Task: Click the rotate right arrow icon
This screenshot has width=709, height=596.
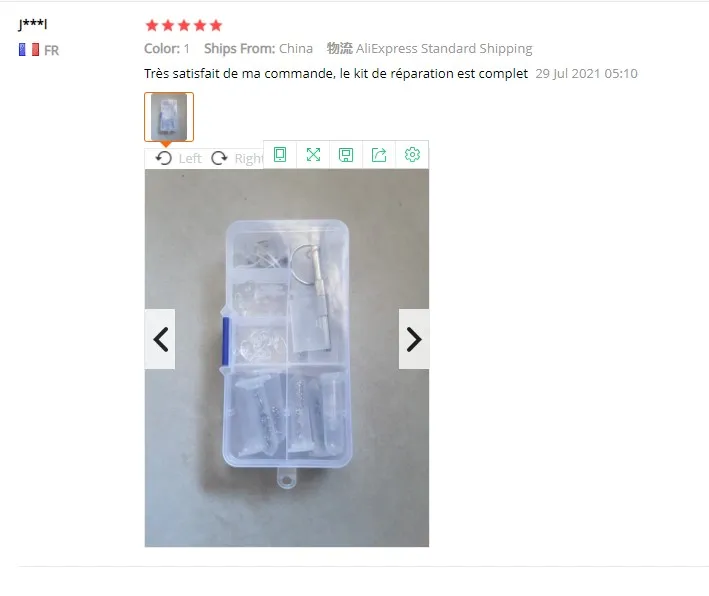Action: [219, 158]
